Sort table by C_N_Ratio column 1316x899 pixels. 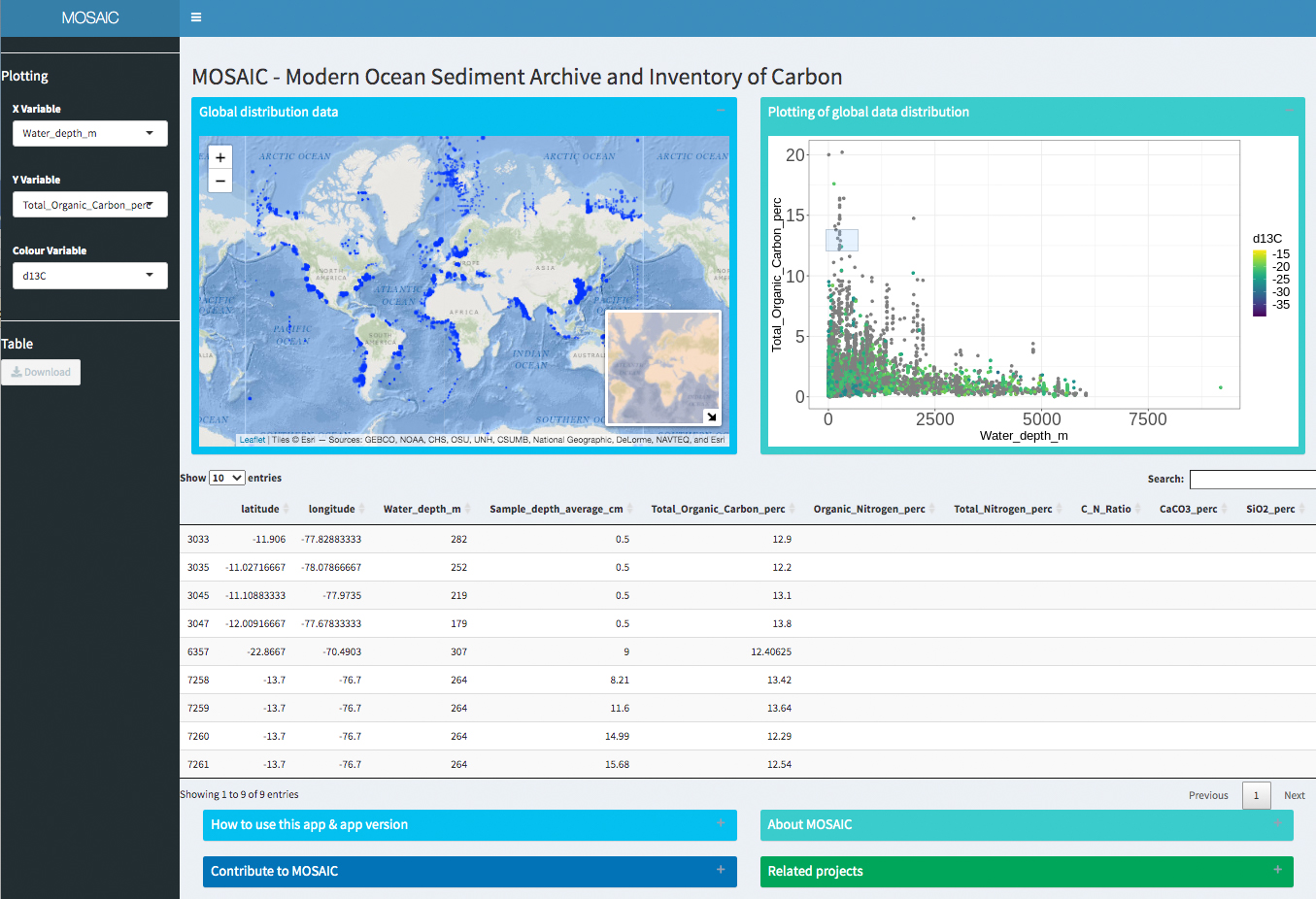point(1106,509)
